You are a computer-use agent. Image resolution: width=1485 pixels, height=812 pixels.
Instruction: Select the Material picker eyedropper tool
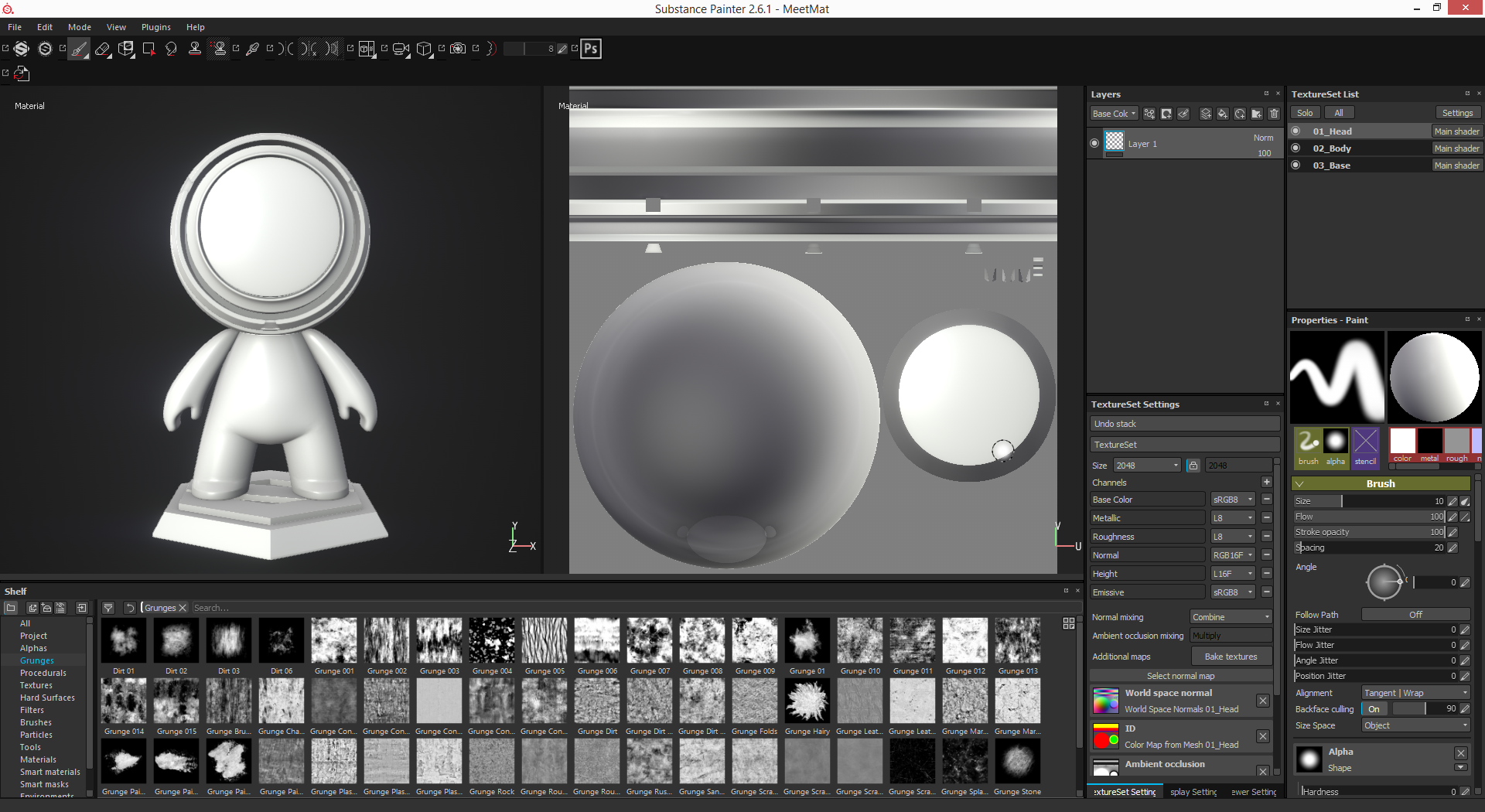click(x=252, y=49)
